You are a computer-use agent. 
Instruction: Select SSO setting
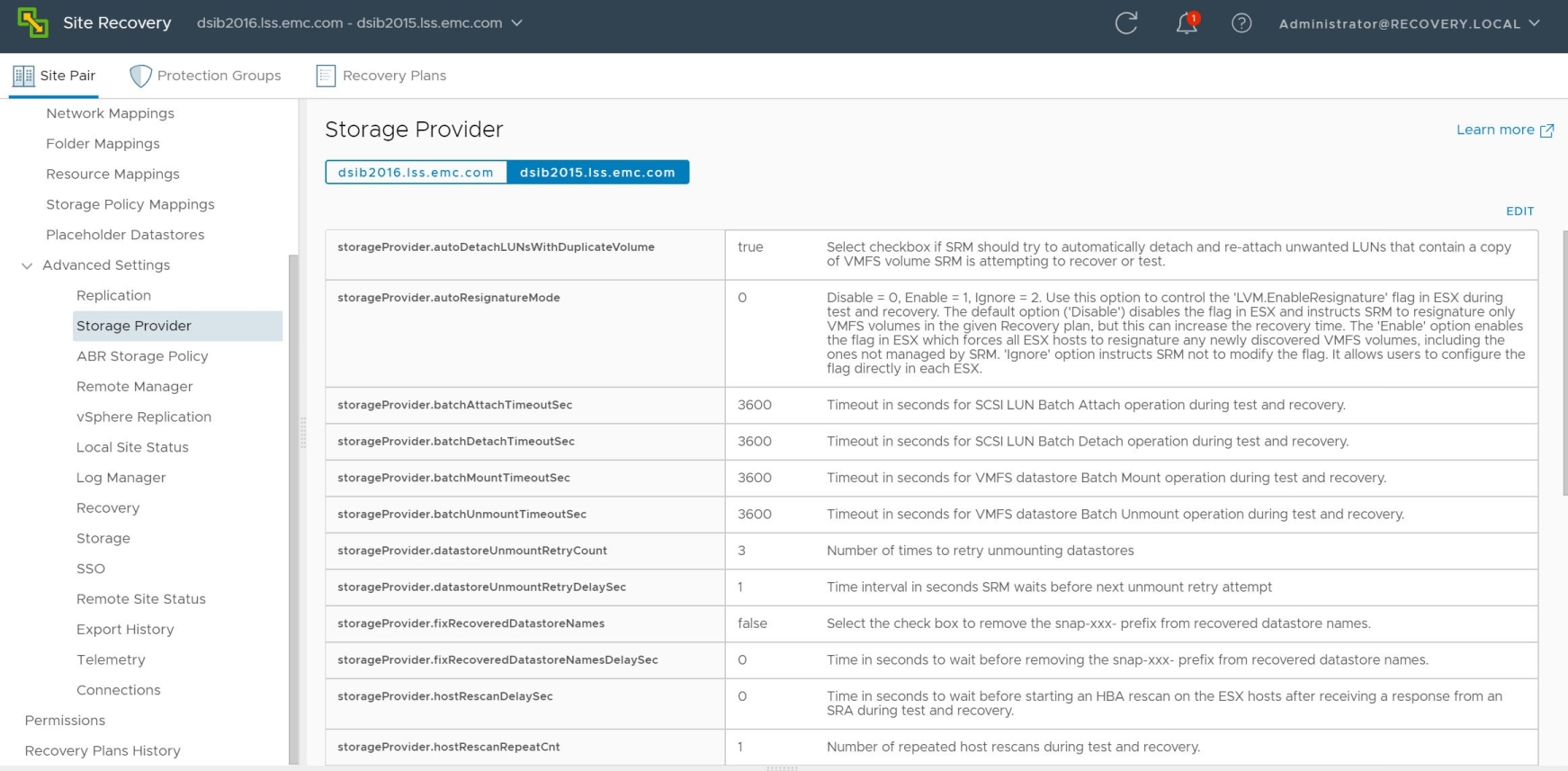[x=91, y=569]
